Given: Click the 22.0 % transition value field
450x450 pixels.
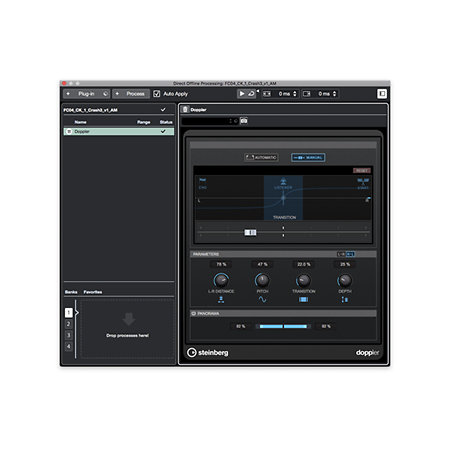Looking at the screenshot, I should coord(304,264).
